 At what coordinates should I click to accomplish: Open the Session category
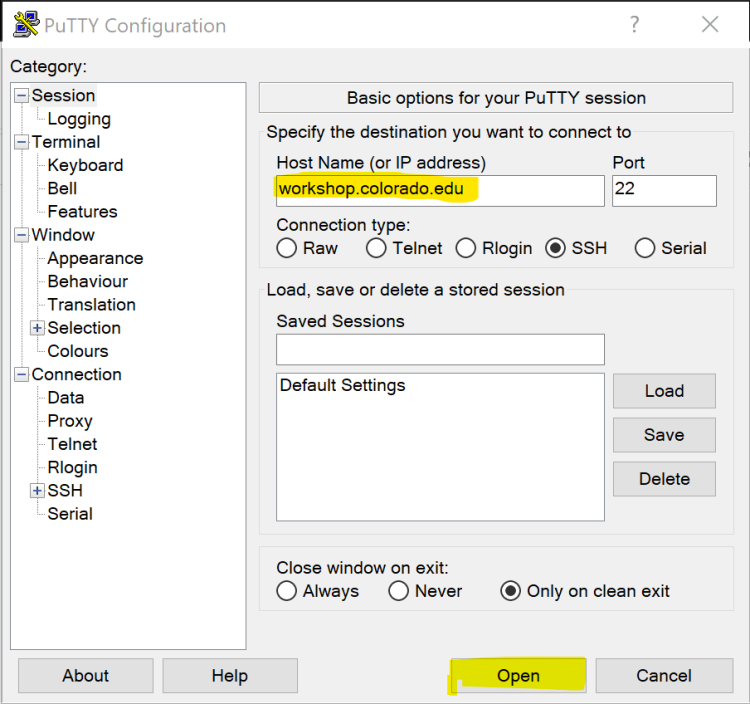[x=64, y=95]
